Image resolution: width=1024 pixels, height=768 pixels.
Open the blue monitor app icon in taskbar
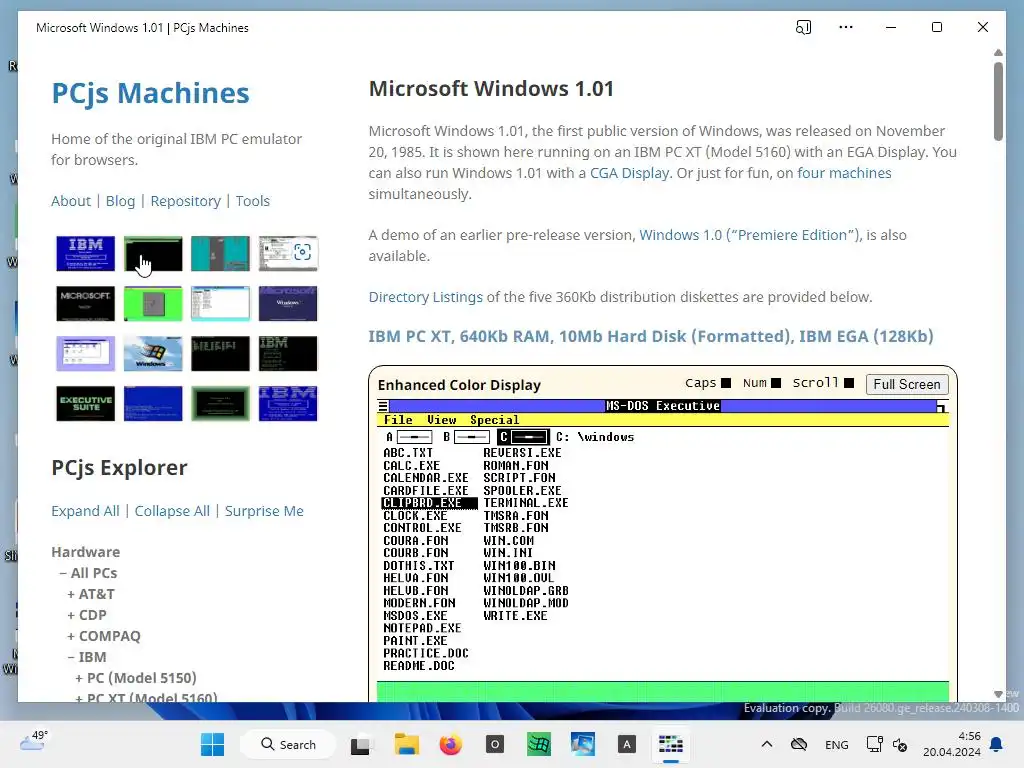(583, 744)
